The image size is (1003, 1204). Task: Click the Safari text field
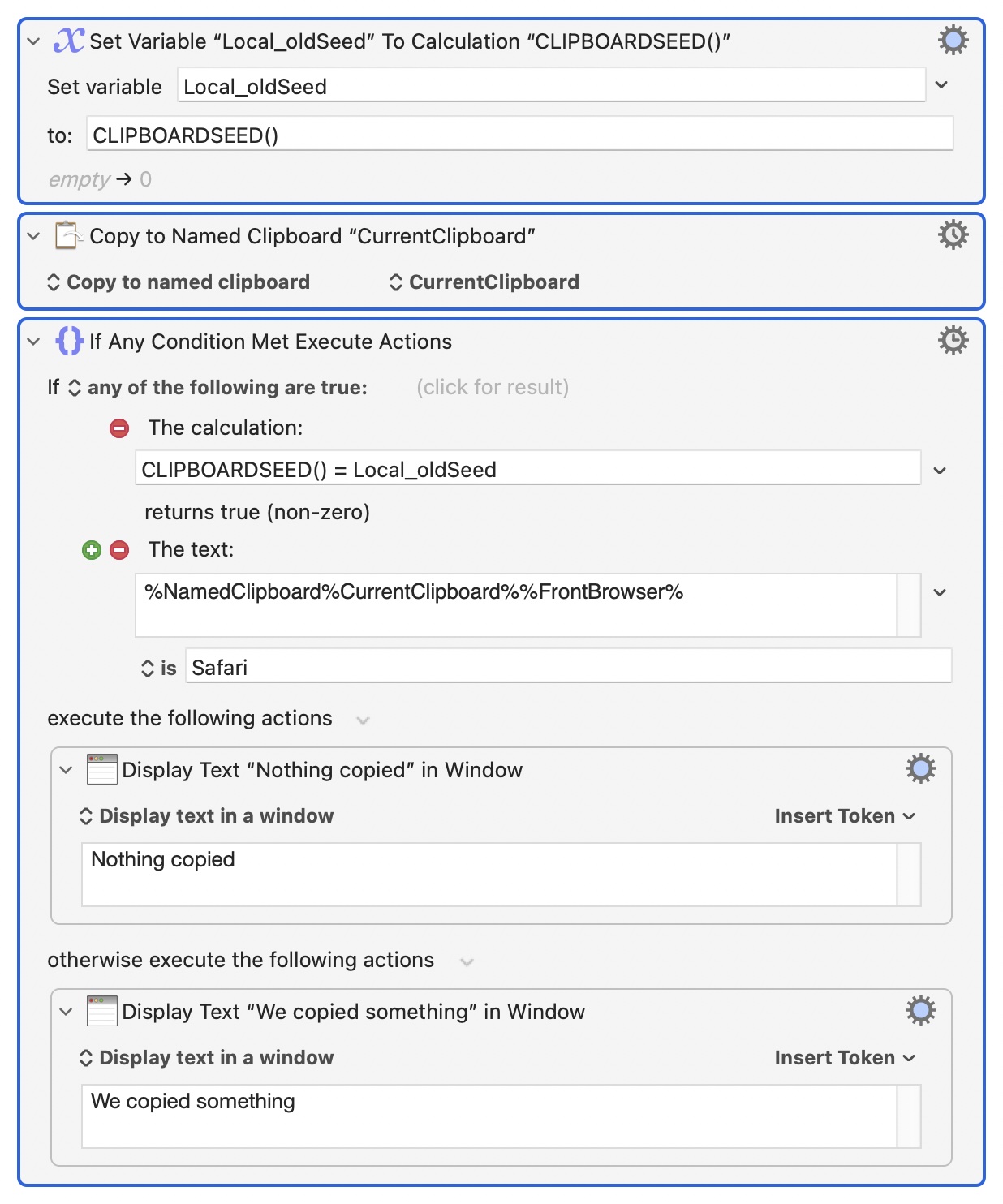(x=568, y=668)
